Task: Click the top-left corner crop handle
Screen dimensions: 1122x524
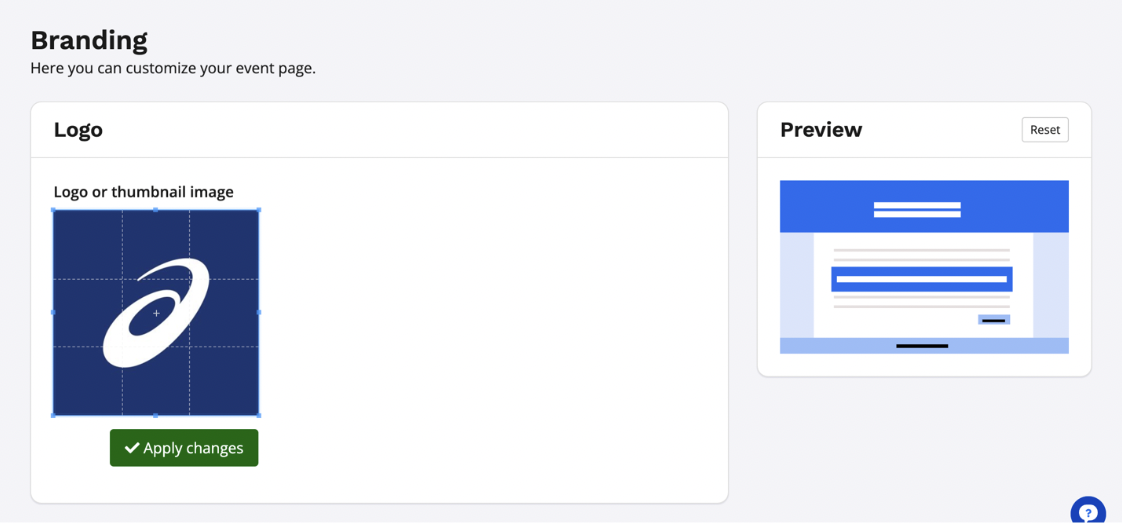Action: 53,210
